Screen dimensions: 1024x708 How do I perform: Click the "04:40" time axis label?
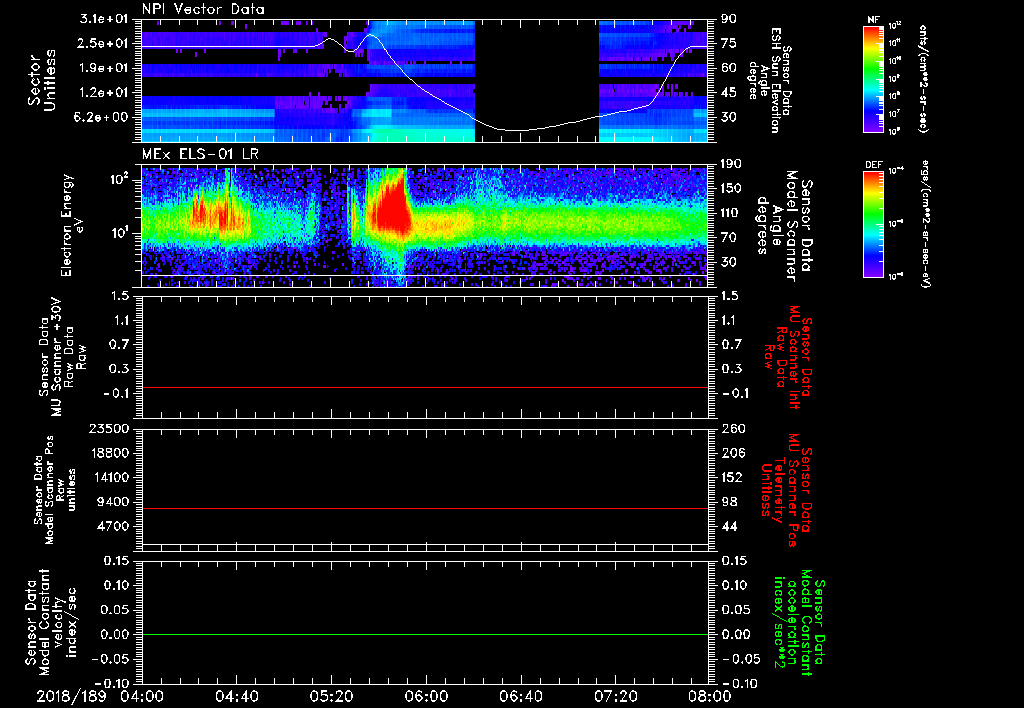pos(236,696)
